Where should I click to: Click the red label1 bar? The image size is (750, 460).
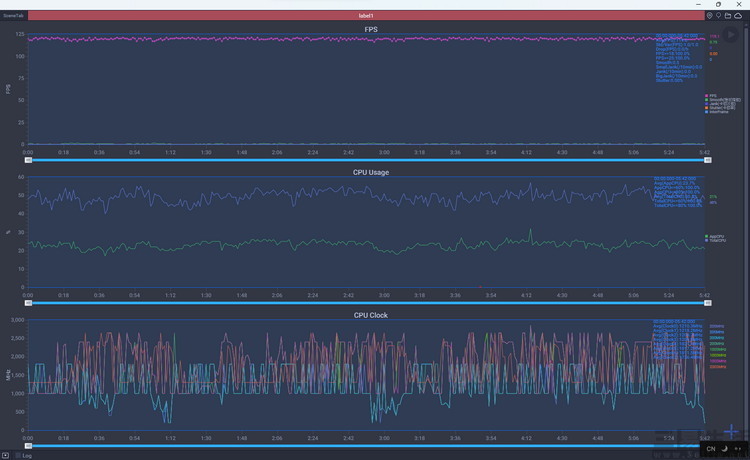pos(365,16)
